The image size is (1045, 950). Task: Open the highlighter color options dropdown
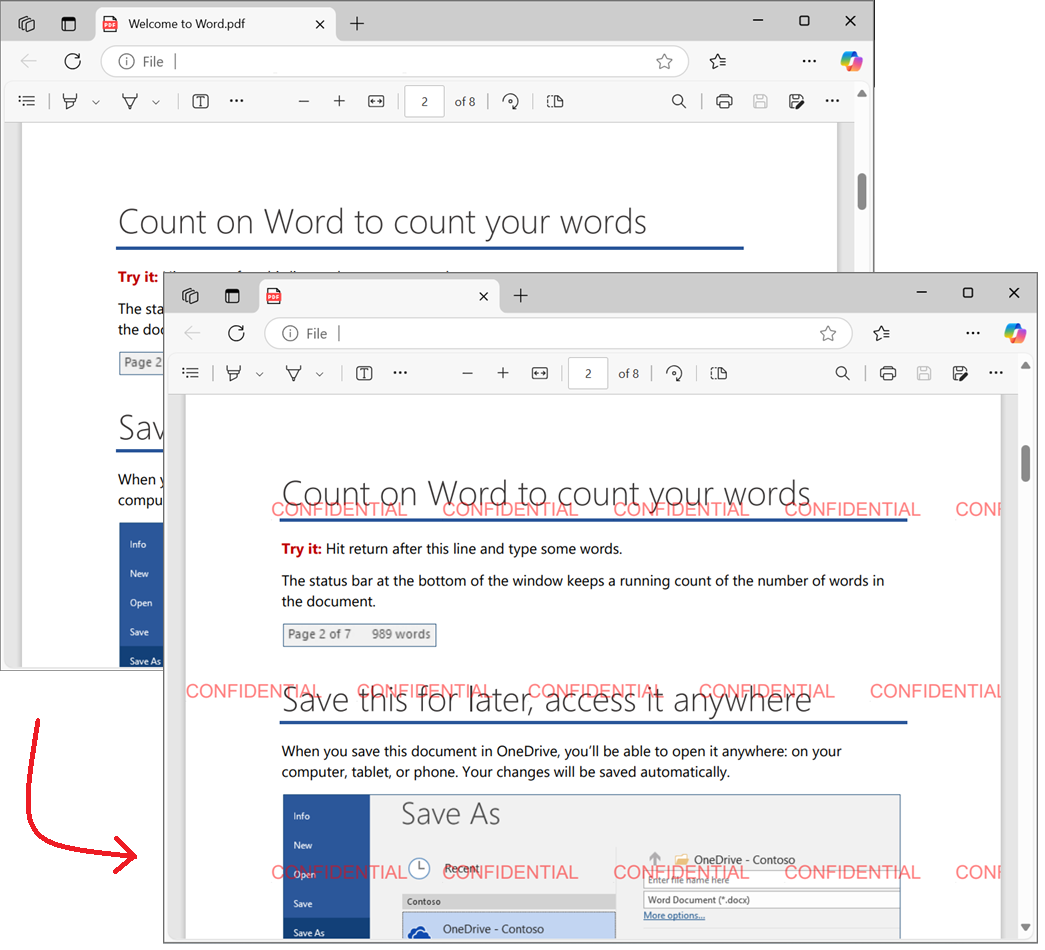[259, 373]
